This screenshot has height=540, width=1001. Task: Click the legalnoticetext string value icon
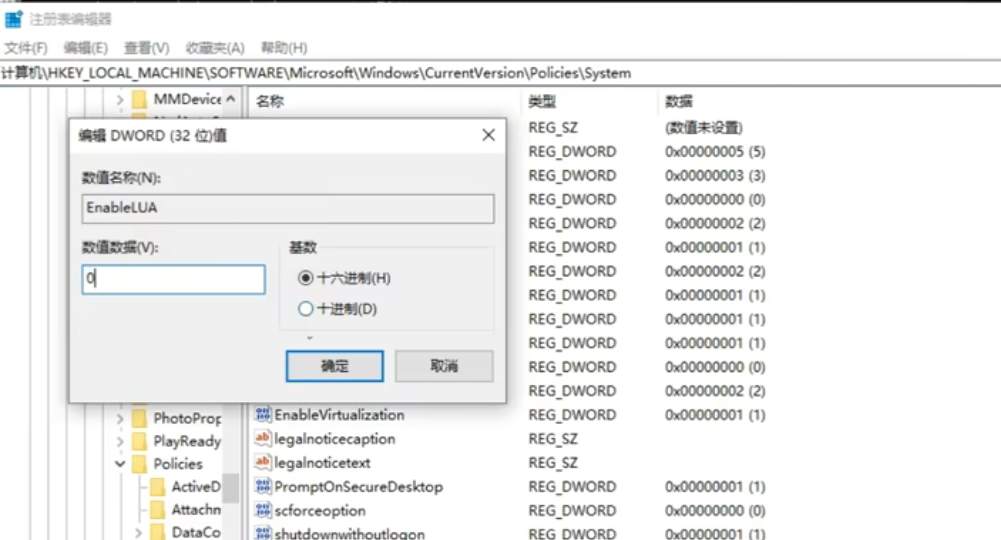tap(263, 463)
